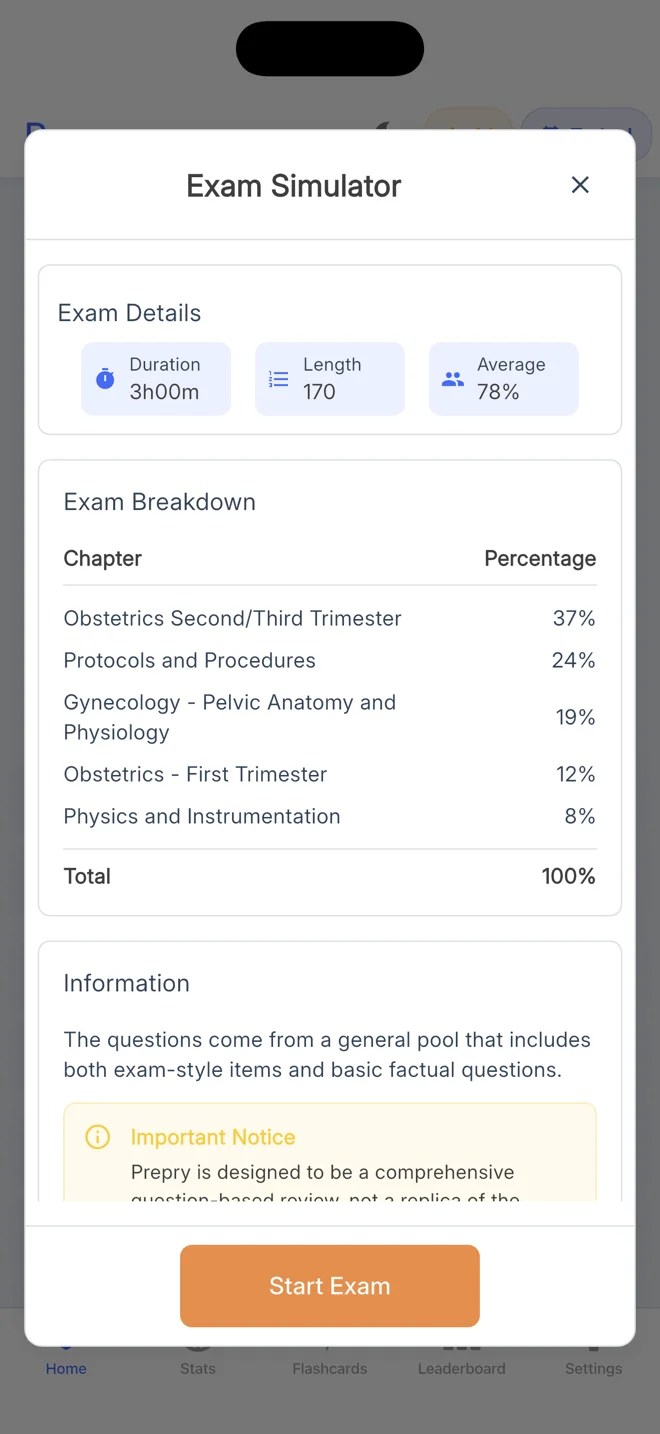Image resolution: width=660 pixels, height=1434 pixels.
Task: Click the Exam Details heading
Action: [x=129, y=312]
